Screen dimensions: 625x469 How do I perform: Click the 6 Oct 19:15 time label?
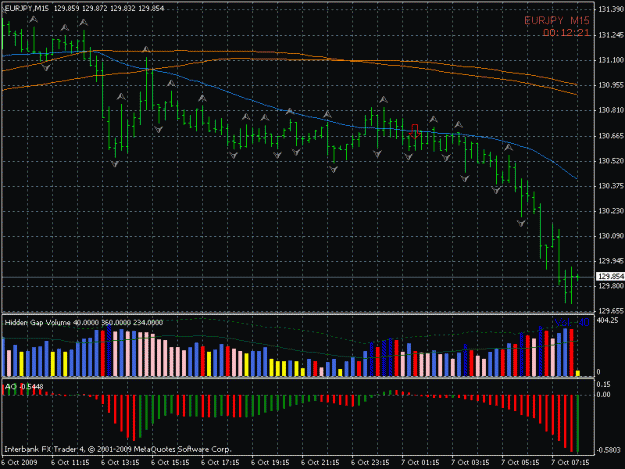pyautogui.click(x=270, y=463)
